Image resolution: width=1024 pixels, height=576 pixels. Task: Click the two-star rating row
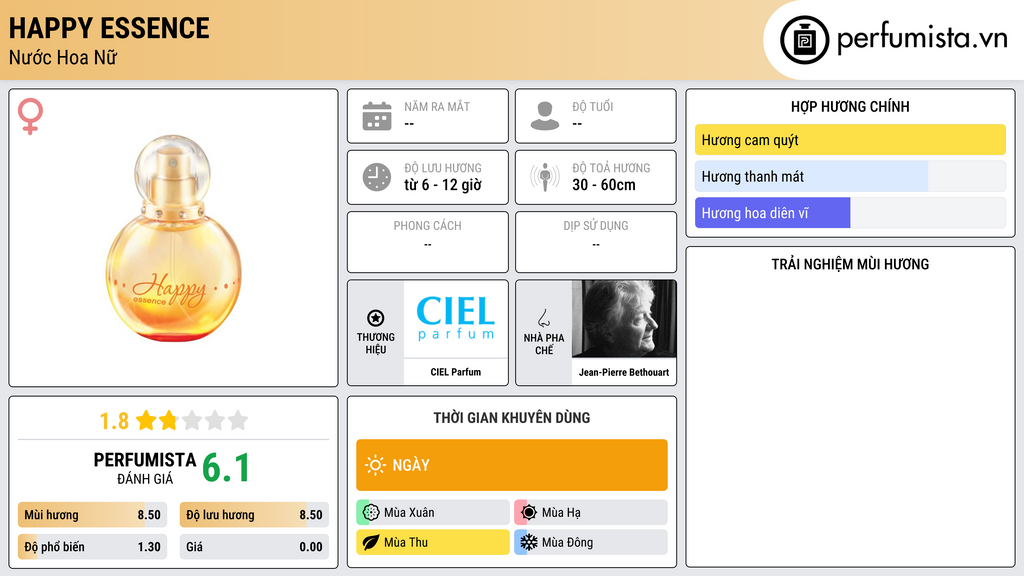(174, 421)
